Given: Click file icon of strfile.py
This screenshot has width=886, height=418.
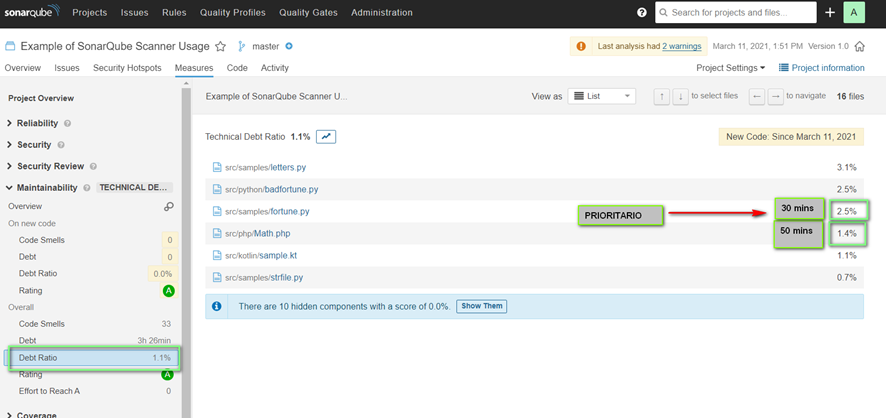Looking at the screenshot, I should 216,277.
